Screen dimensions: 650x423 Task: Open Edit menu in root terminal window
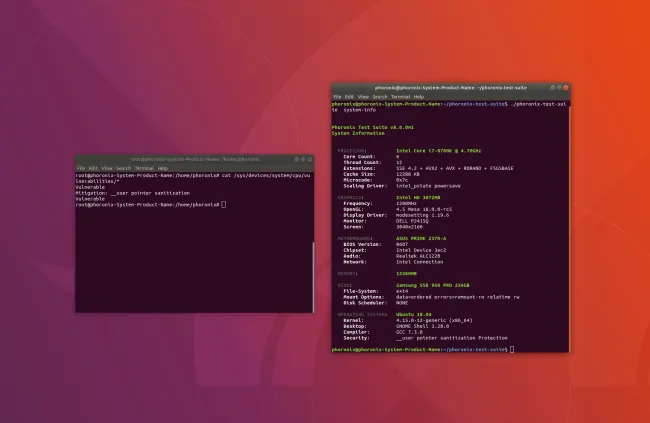point(93,168)
